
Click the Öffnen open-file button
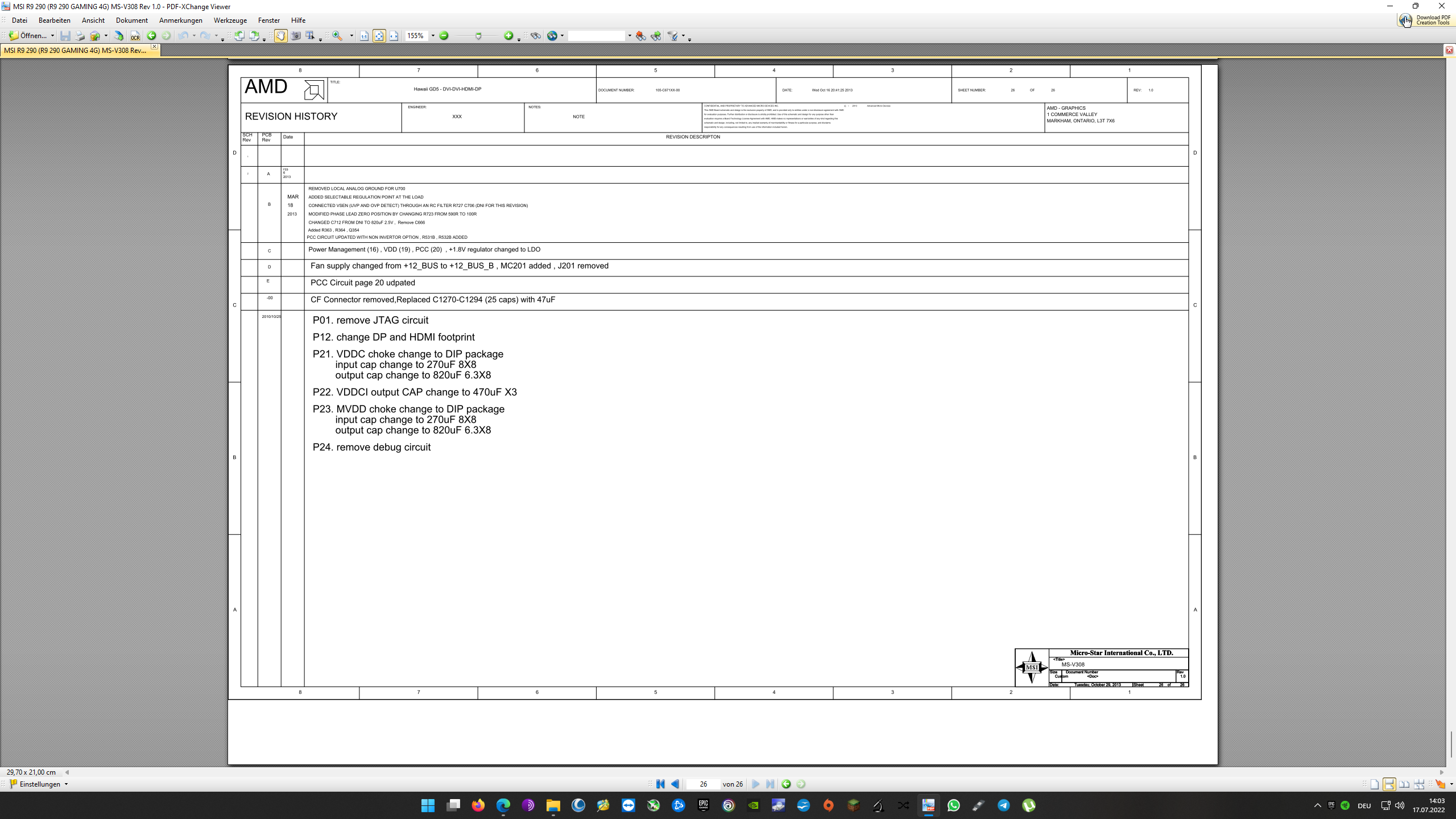click(27, 36)
